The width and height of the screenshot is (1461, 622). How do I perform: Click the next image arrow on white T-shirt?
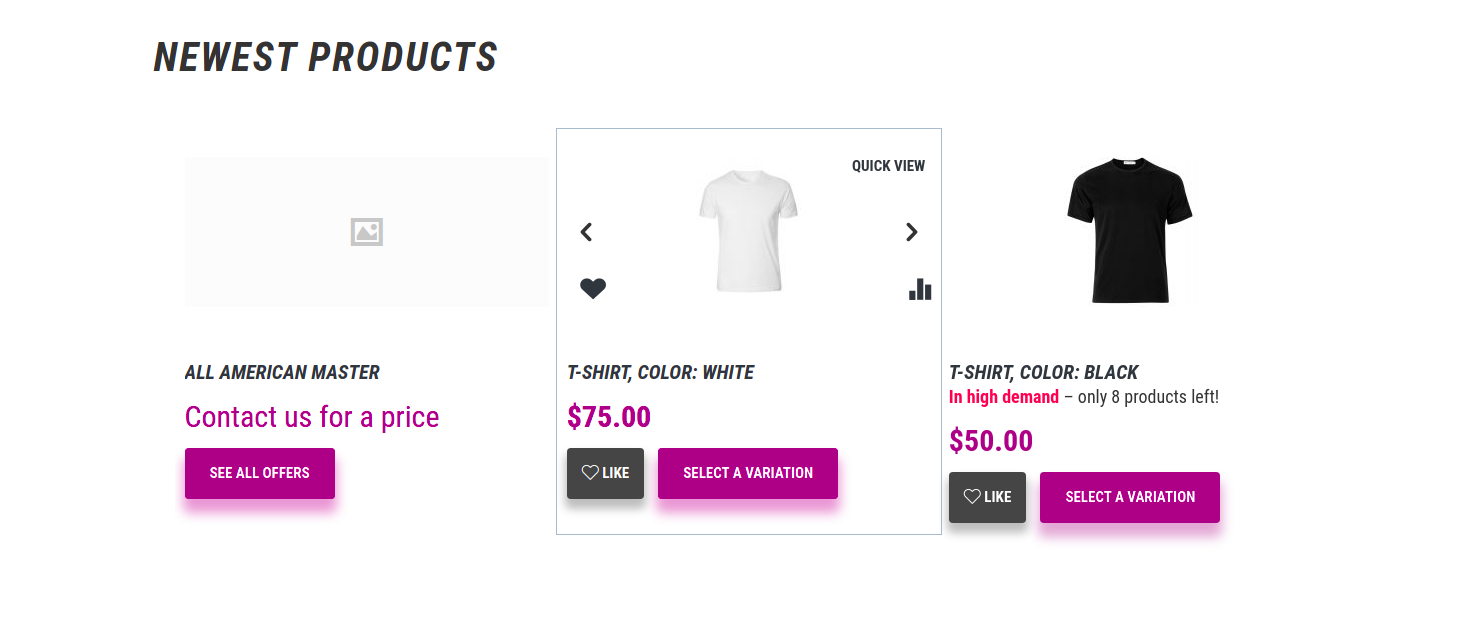(911, 232)
